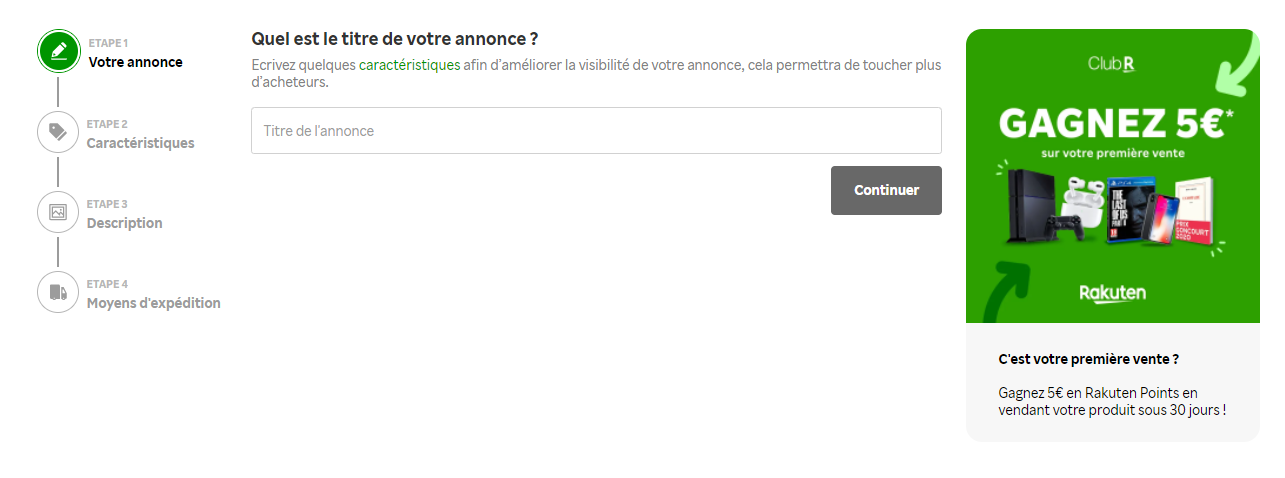Follow the green caractéristiques link
This screenshot has width=1285, height=478.
(410, 65)
